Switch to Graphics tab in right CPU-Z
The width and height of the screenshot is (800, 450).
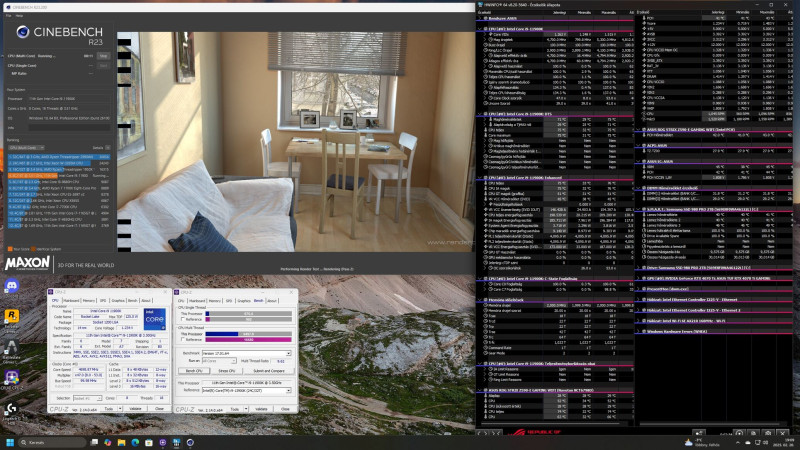click(244, 301)
